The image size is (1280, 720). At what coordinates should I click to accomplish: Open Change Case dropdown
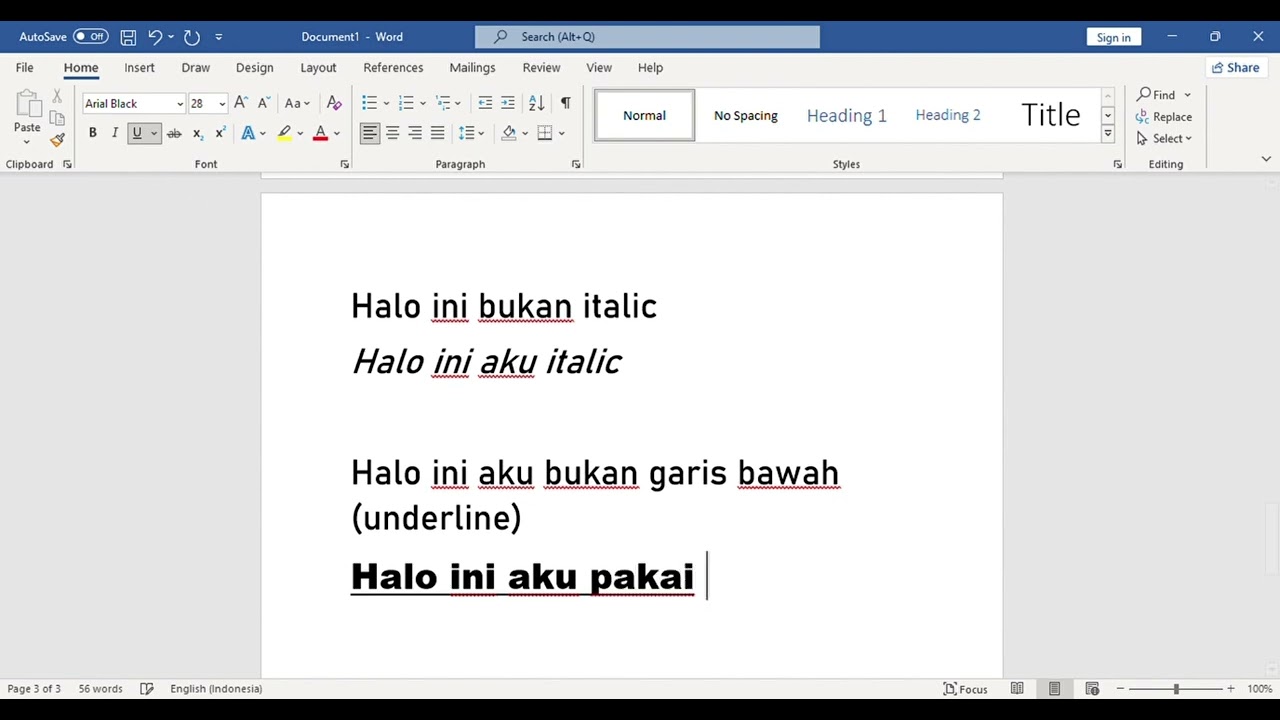298,103
